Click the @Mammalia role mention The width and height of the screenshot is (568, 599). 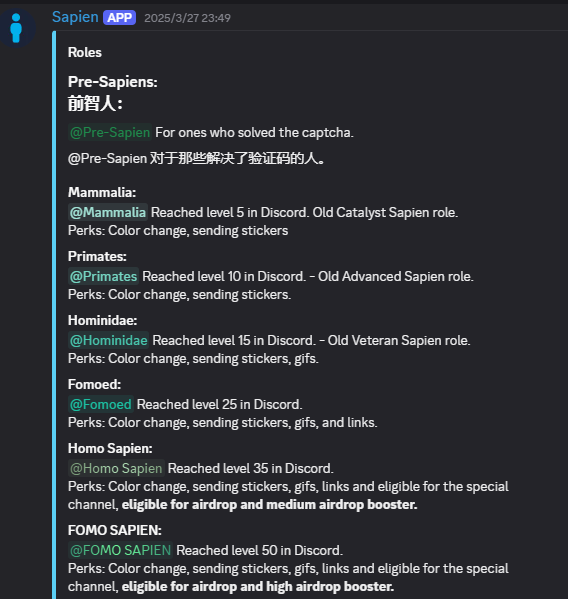[108, 212]
